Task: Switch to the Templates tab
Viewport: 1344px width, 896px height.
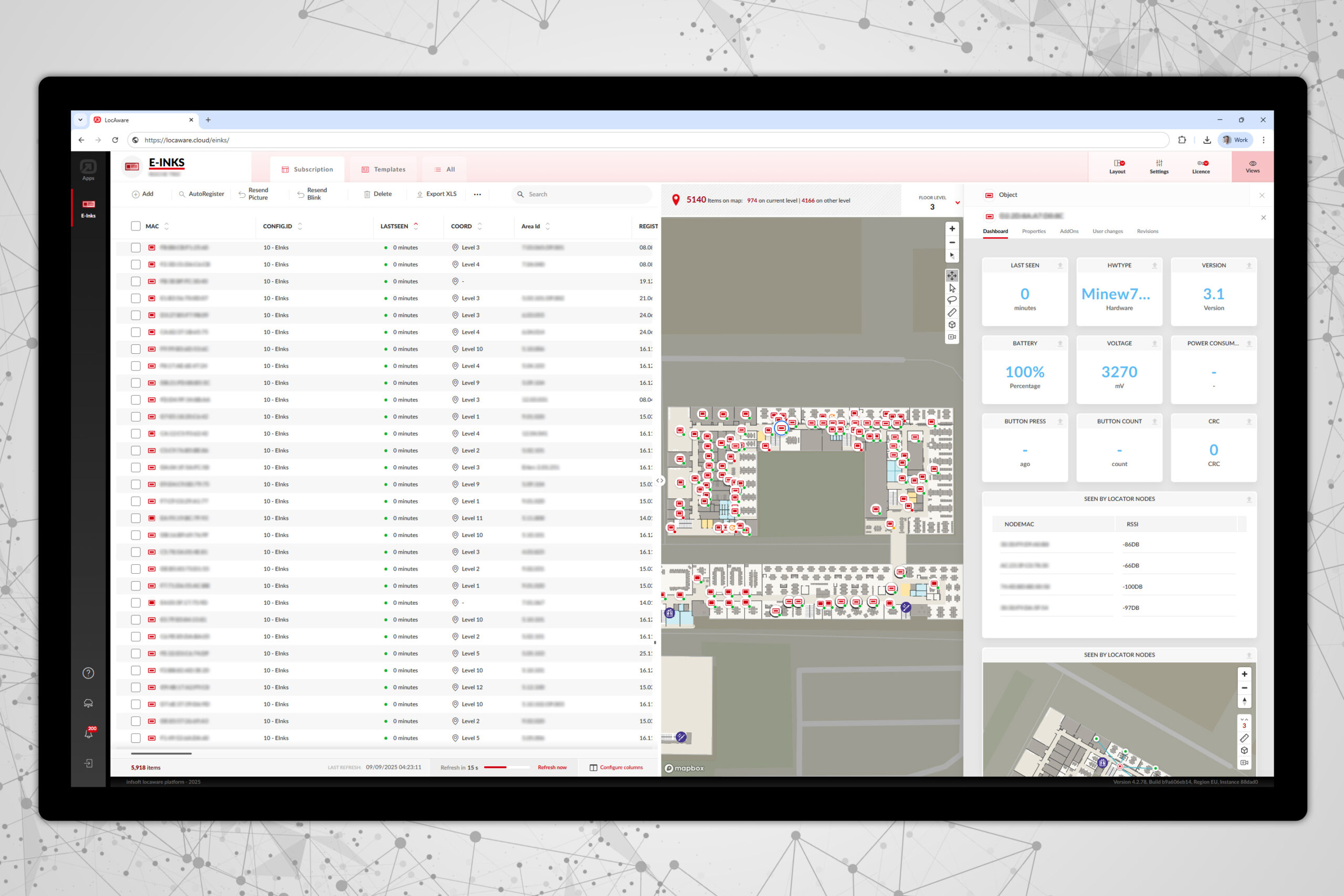Action: pyautogui.click(x=383, y=169)
